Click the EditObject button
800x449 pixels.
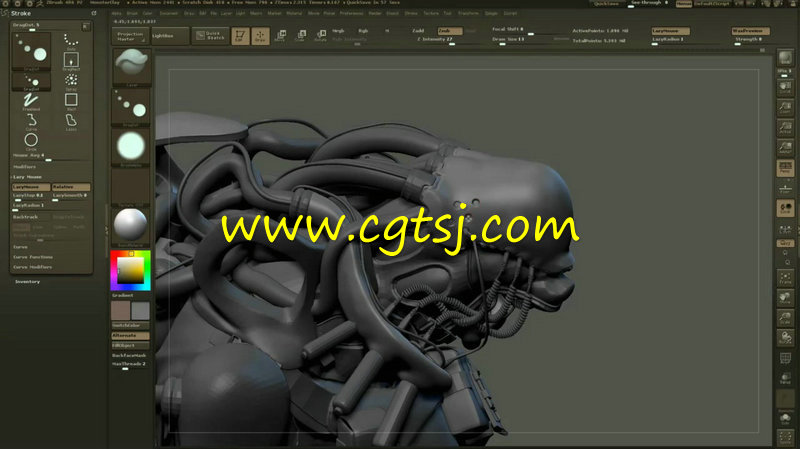point(131,345)
